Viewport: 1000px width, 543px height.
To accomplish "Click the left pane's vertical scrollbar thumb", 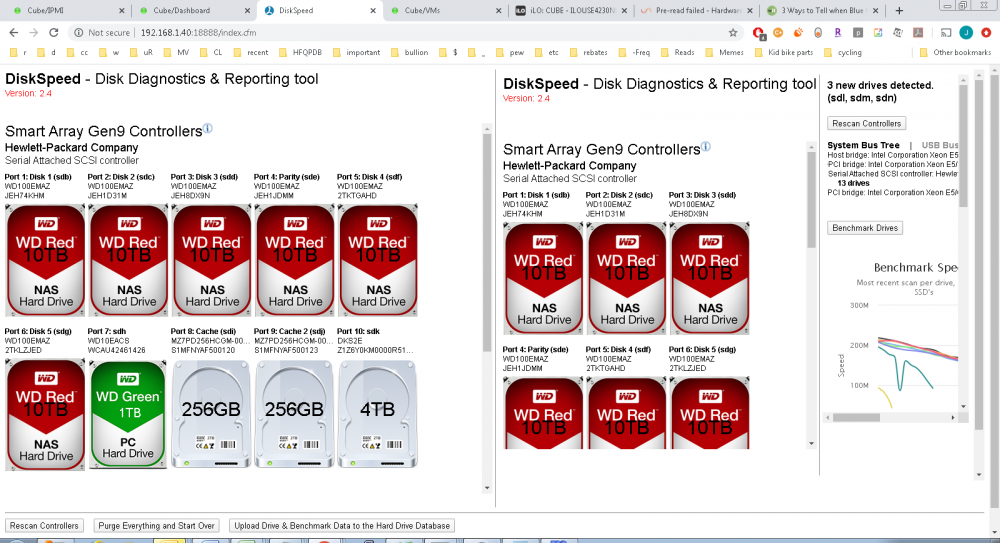I will 487,242.
